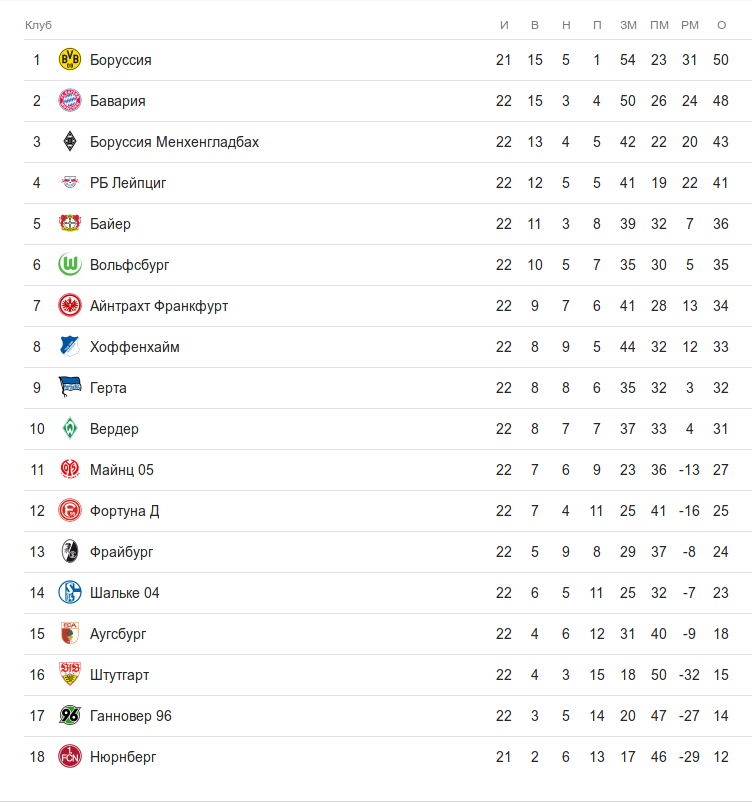Click the Hannover 96 logo
The width and height of the screenshot is (752, 802).
coord(70,716)
